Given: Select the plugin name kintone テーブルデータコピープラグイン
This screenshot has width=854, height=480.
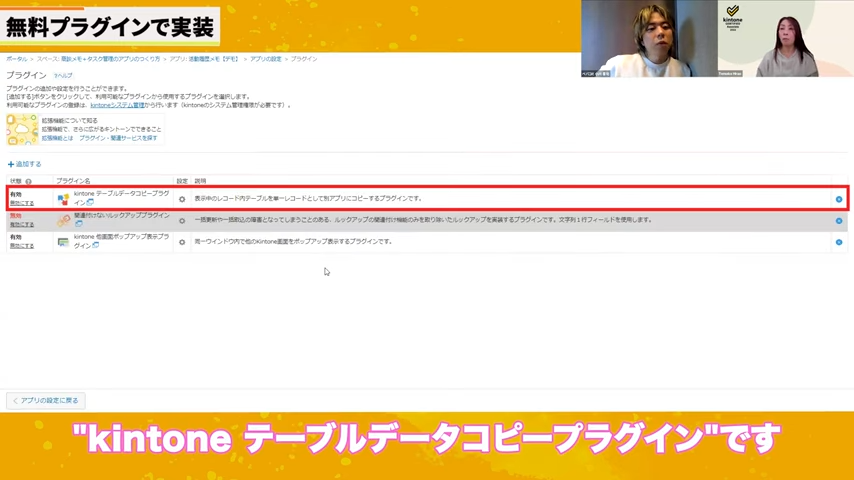Looking at the screenshot, I should (x=121, y=198).
